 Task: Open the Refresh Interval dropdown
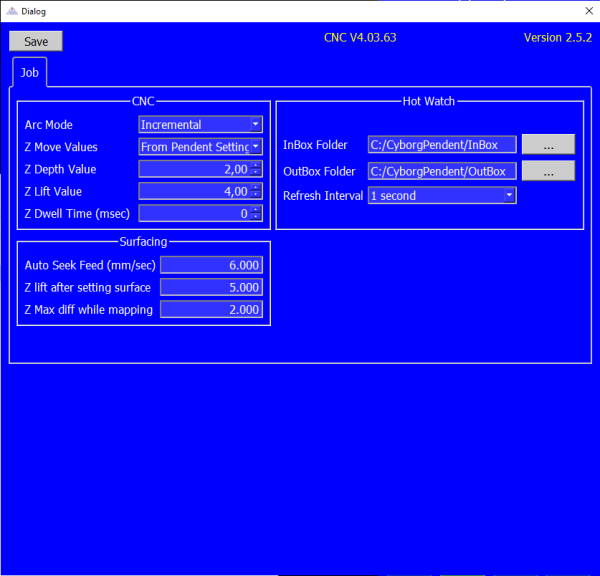tap(442, 195)
